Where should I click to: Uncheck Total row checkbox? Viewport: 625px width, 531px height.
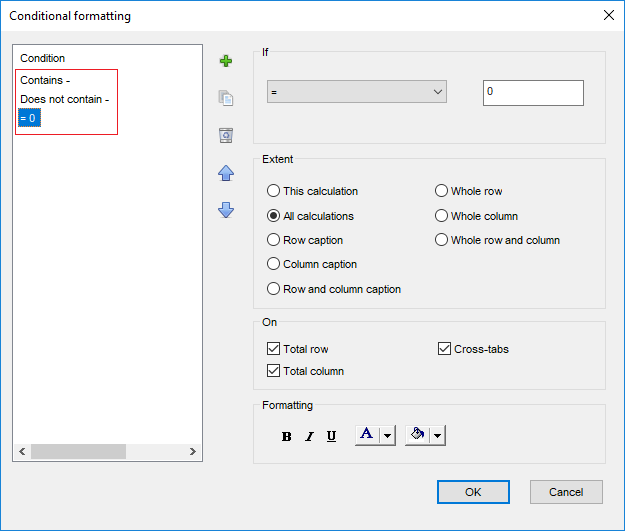(298, 349)
